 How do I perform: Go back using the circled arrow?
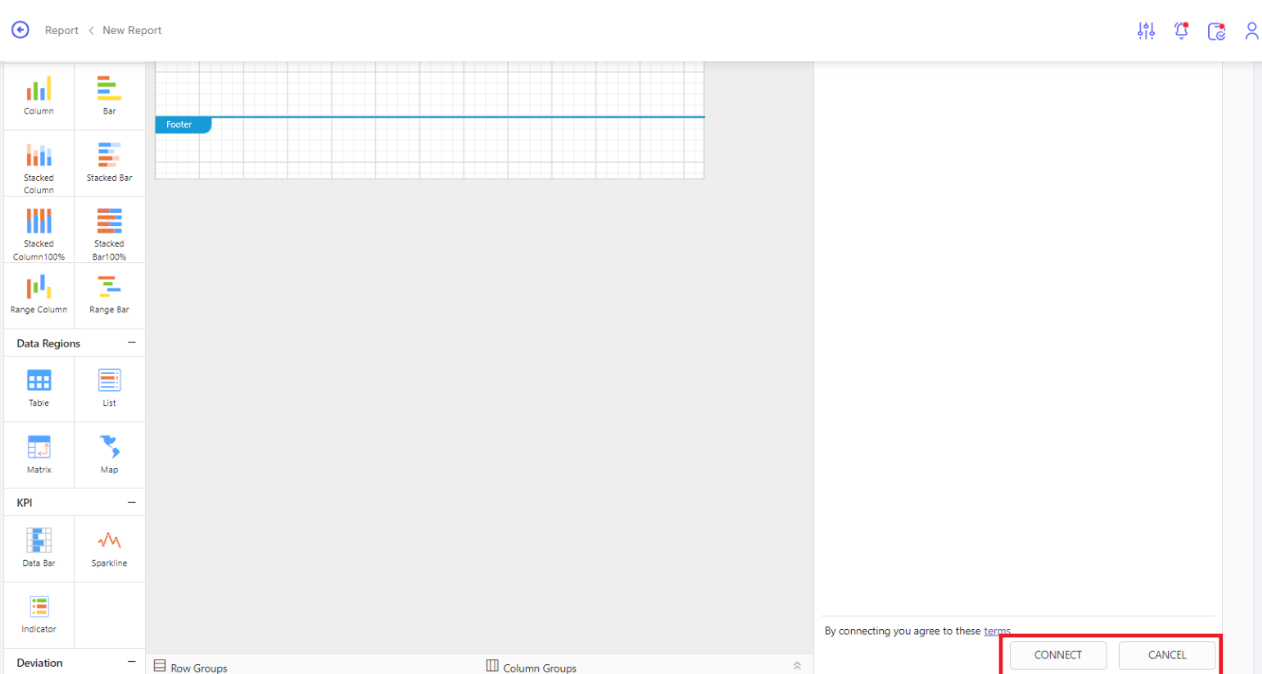[x=20, y=30]
